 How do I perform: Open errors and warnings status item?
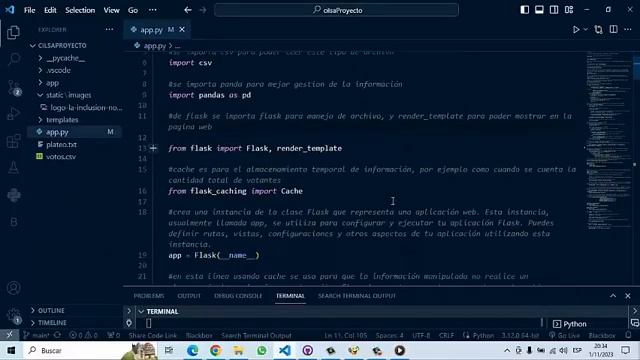(83, 336)
